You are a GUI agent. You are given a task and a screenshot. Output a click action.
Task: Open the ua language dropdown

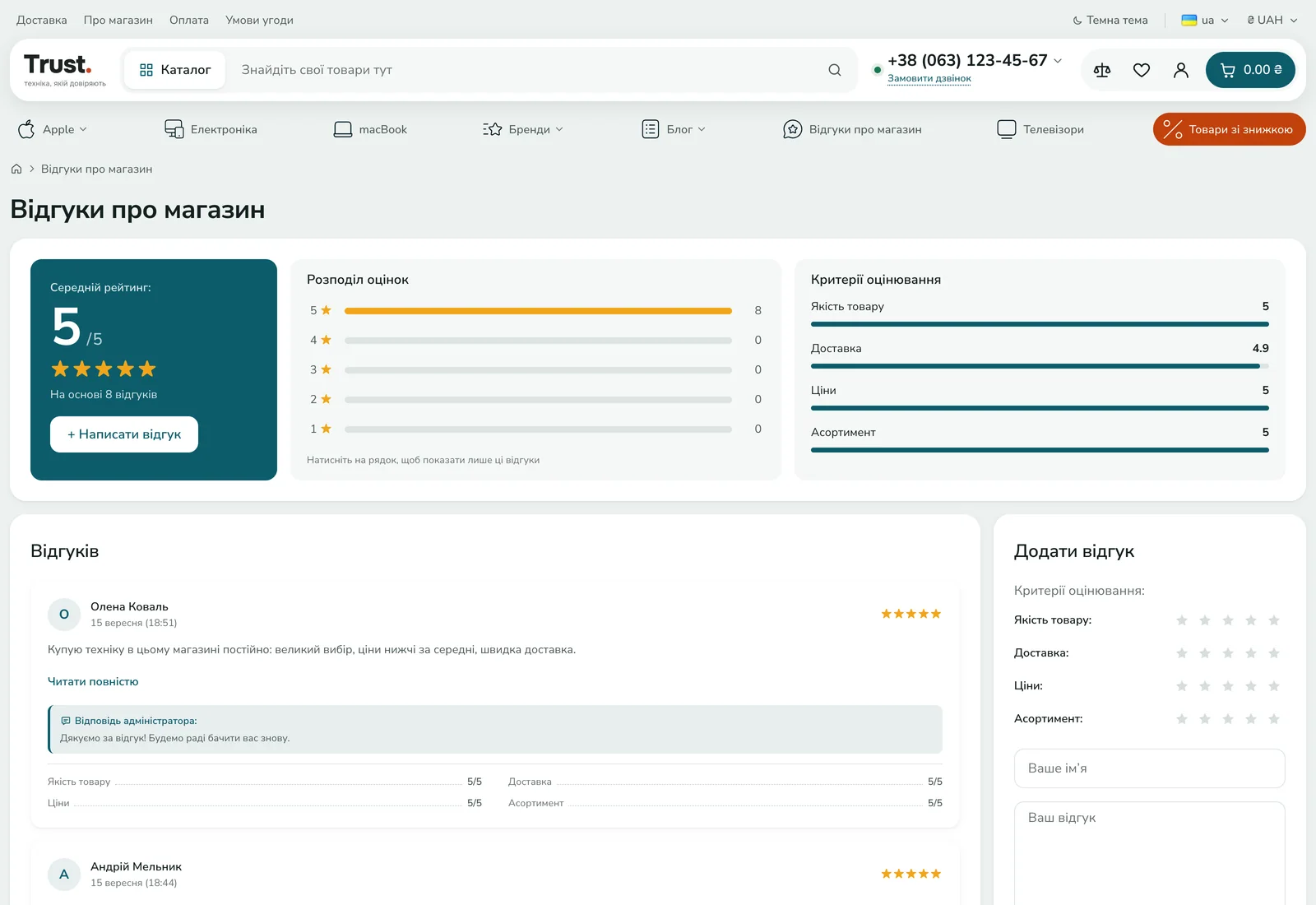(1205, 20)
